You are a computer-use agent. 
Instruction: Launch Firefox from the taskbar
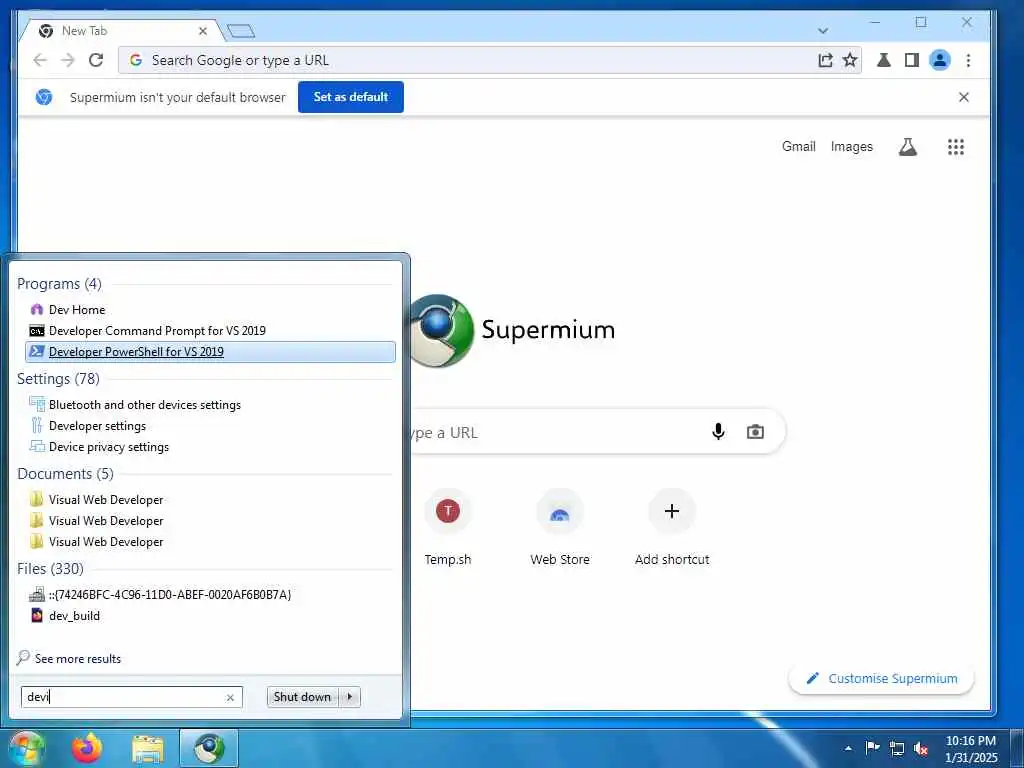(x=88, y=748)
